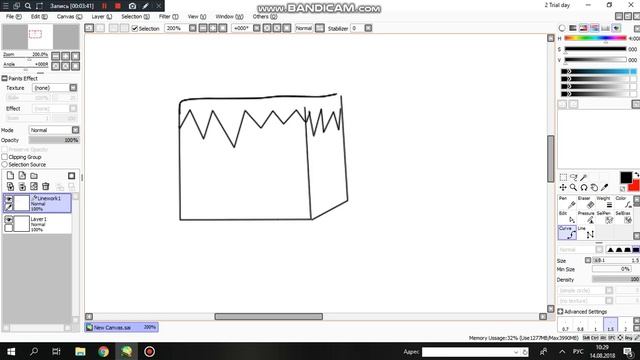Screen dimensions: 640x360
Task: Enable the Clipping Group checkbox
Action: tap(5, 157)
